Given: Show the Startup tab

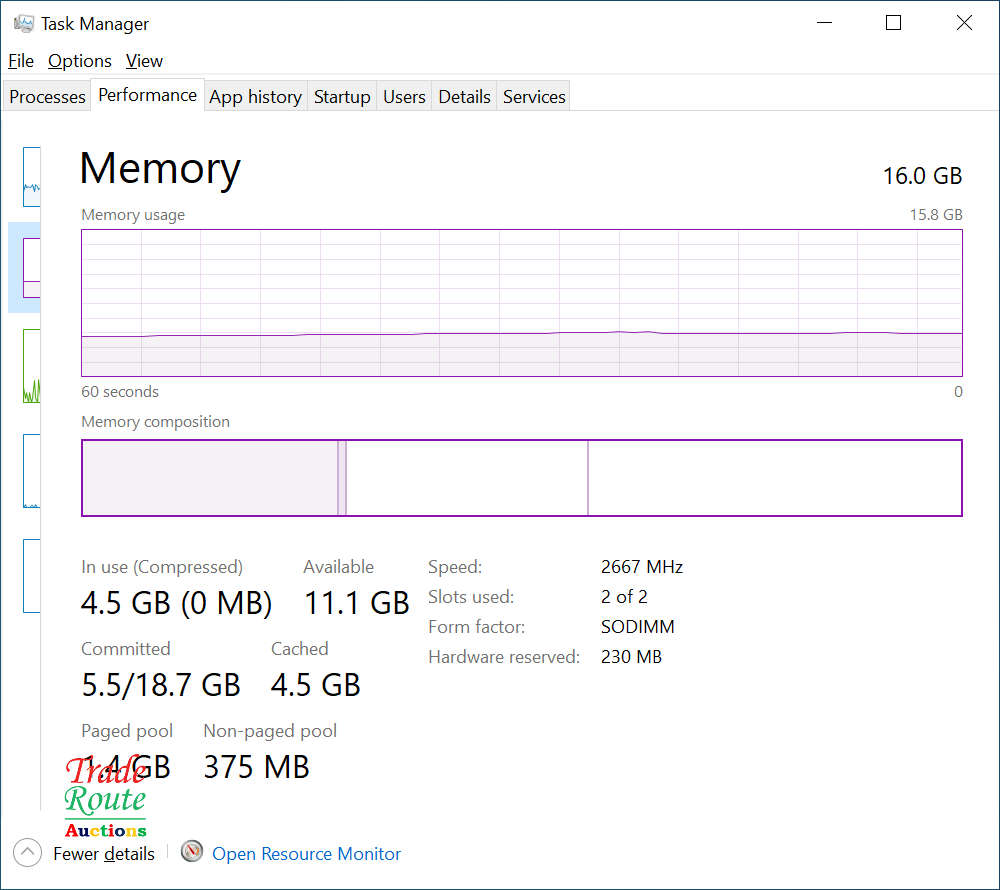Looking at the screenshot, I should pos(342,97).
